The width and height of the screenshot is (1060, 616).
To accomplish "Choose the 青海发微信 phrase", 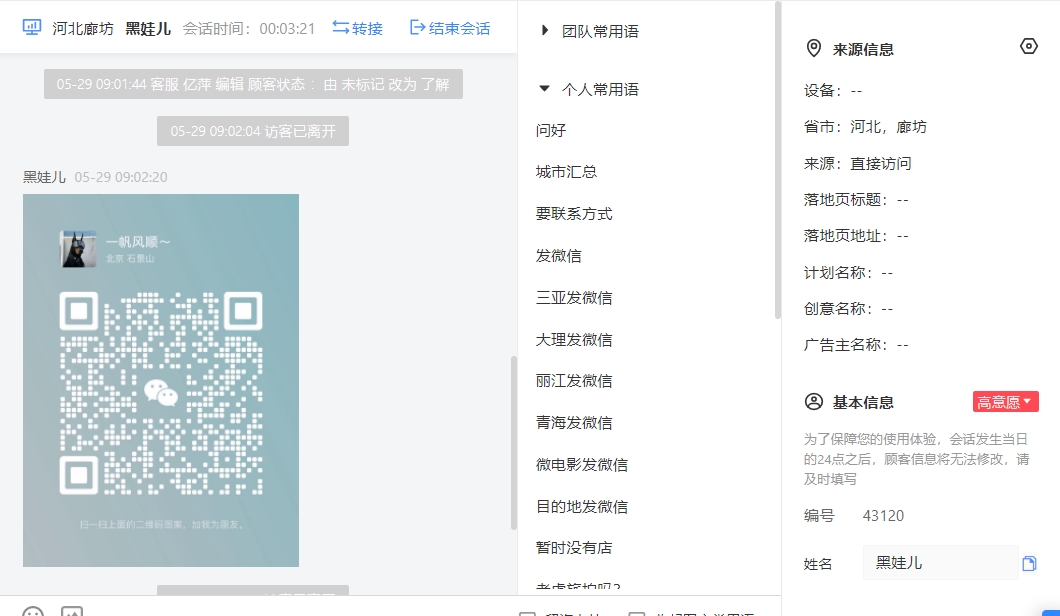I will (574, 423).
